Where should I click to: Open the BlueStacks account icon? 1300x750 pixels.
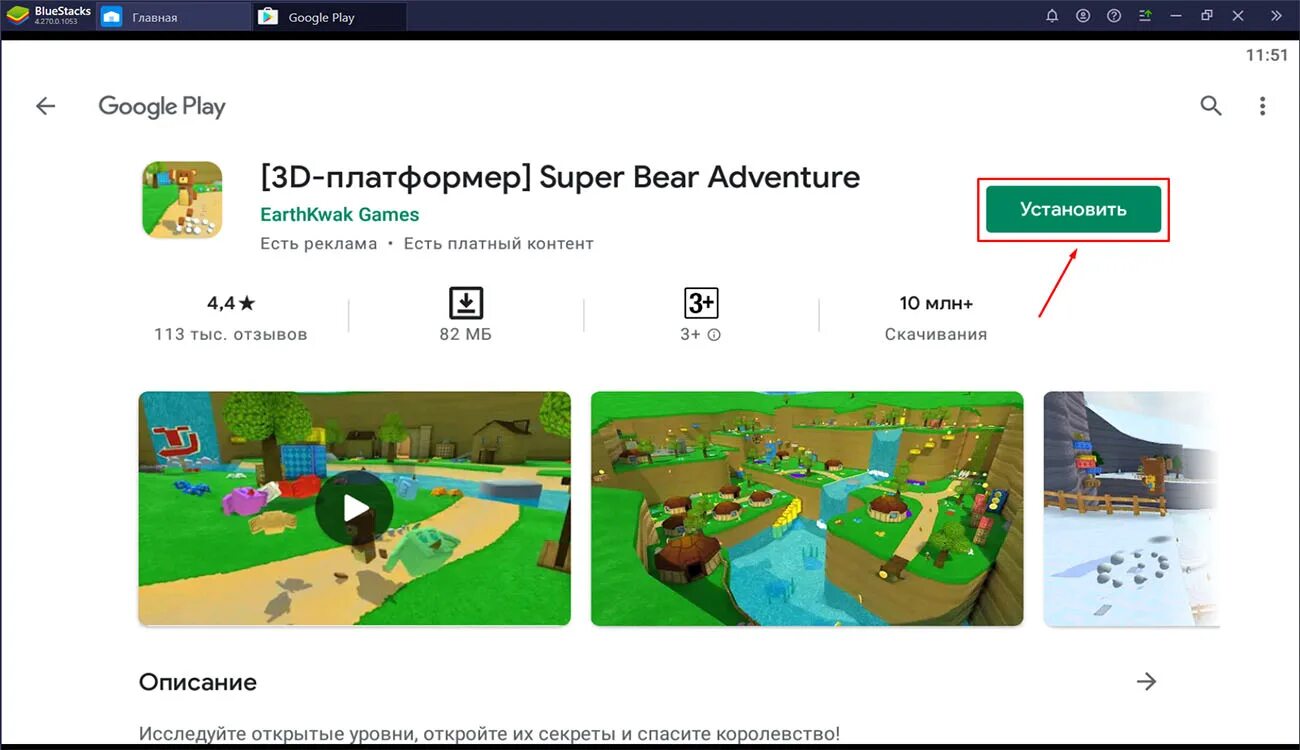[1082, 15]
